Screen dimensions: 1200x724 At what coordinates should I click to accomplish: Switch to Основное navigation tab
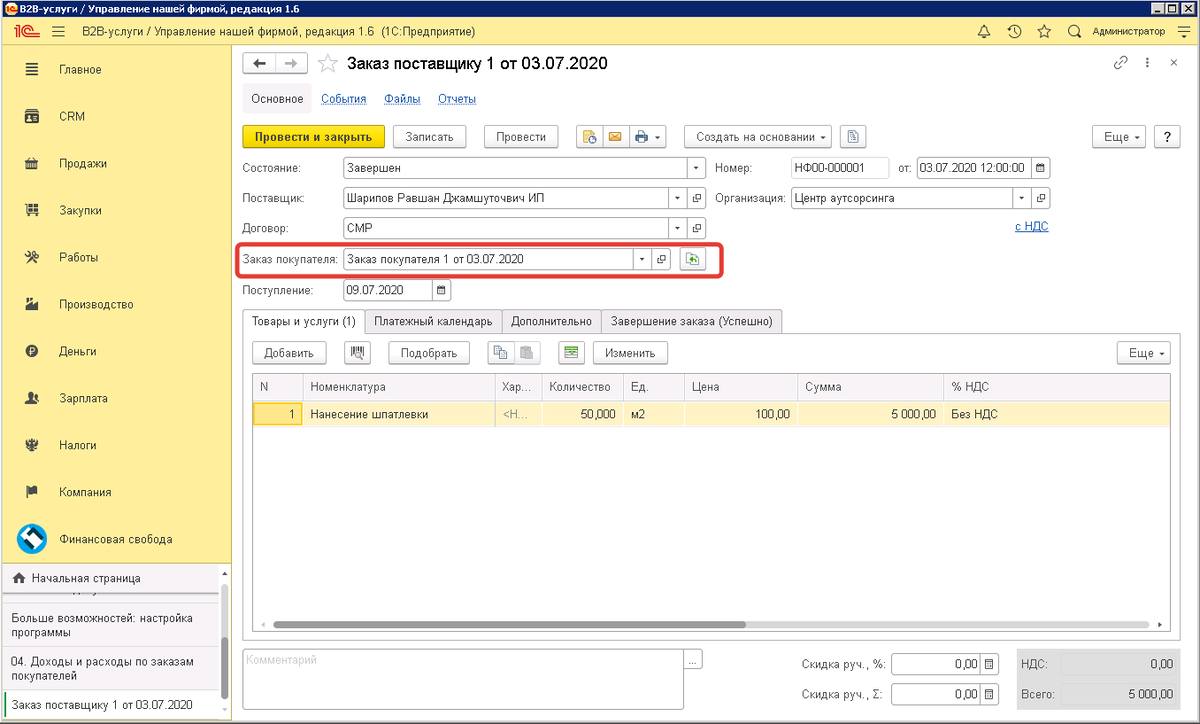277,99
